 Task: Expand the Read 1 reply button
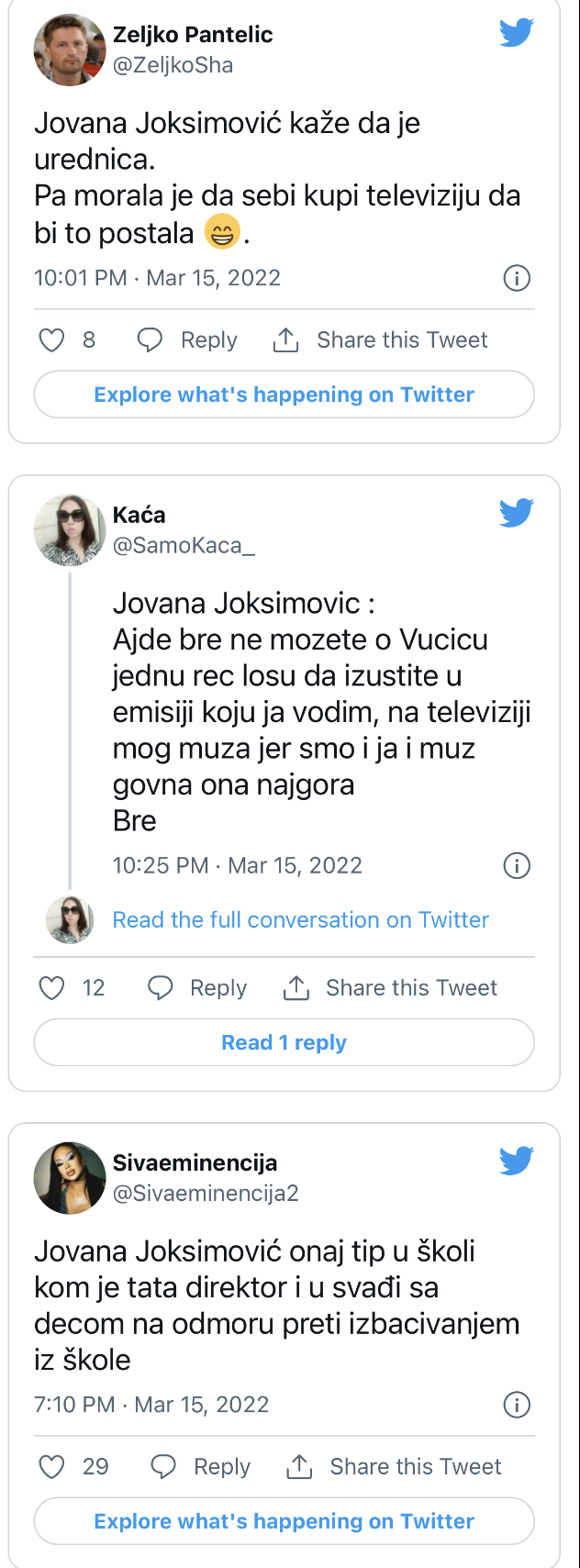284,1042
